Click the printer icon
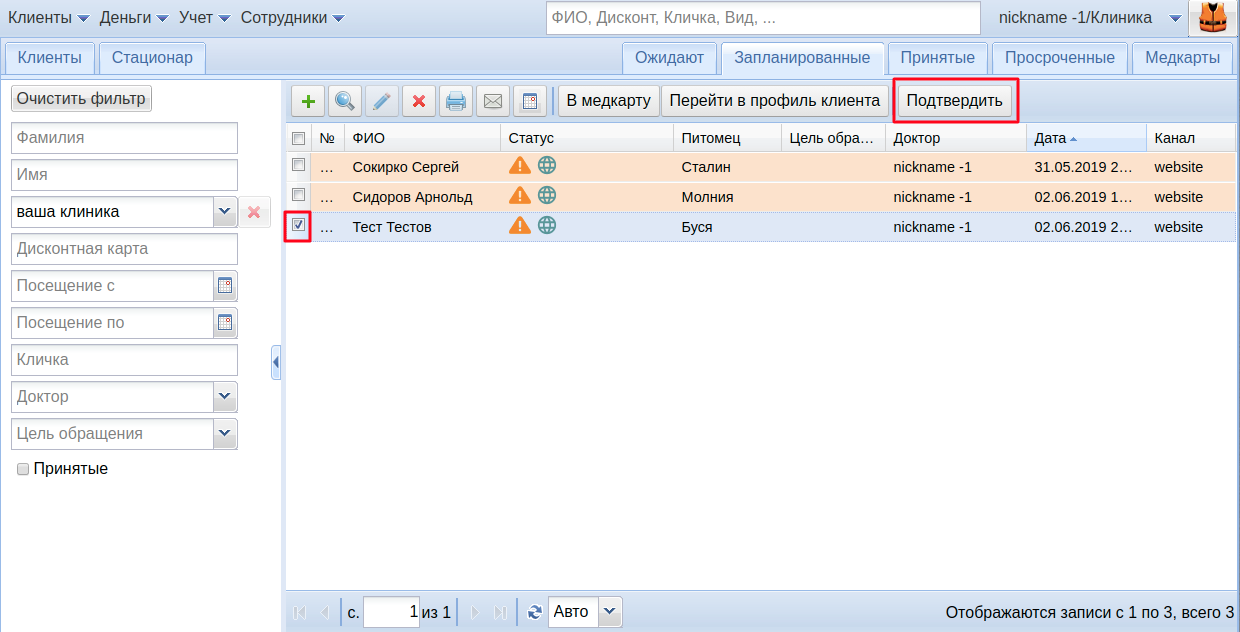The width and height of the screenshot is (1240, 632). (x=456, y=101)
